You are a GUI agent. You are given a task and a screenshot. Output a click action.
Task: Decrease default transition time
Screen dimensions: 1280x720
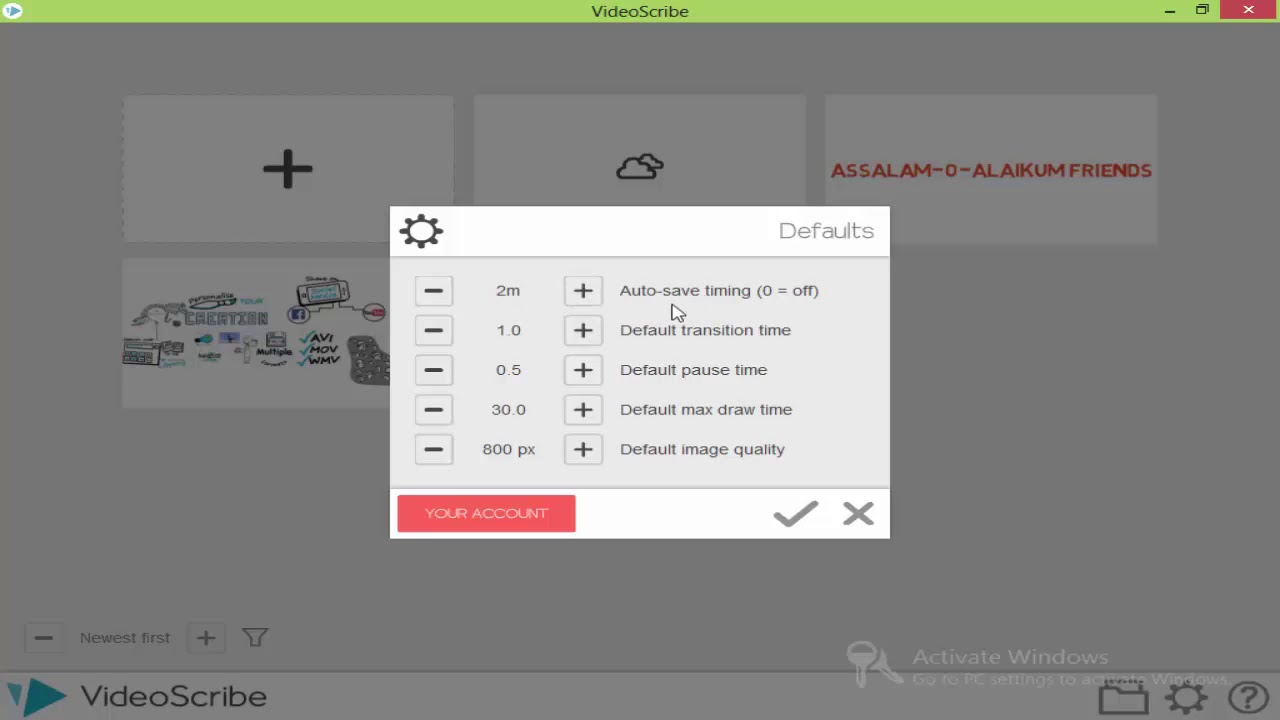coord(433,330)
